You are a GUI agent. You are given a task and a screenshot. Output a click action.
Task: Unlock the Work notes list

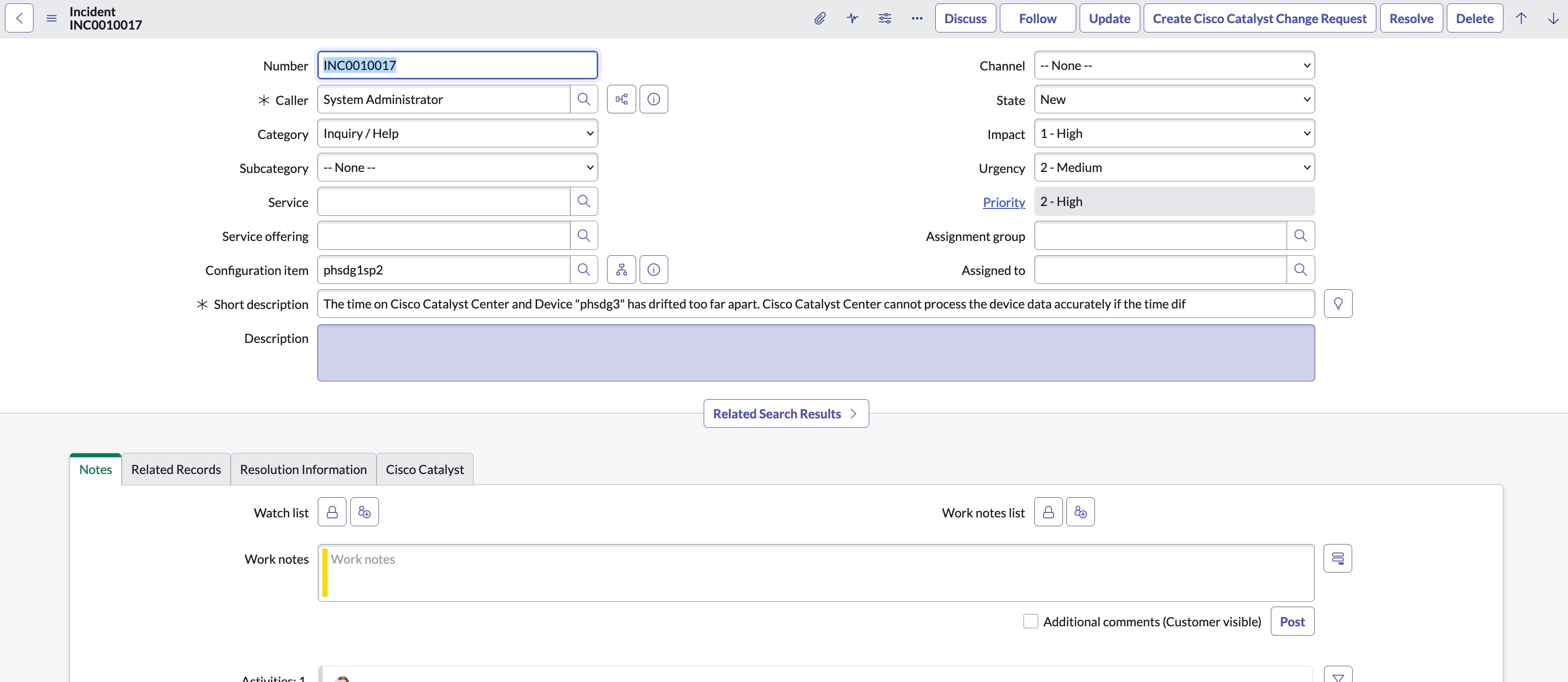click(x=1048, y=511)
